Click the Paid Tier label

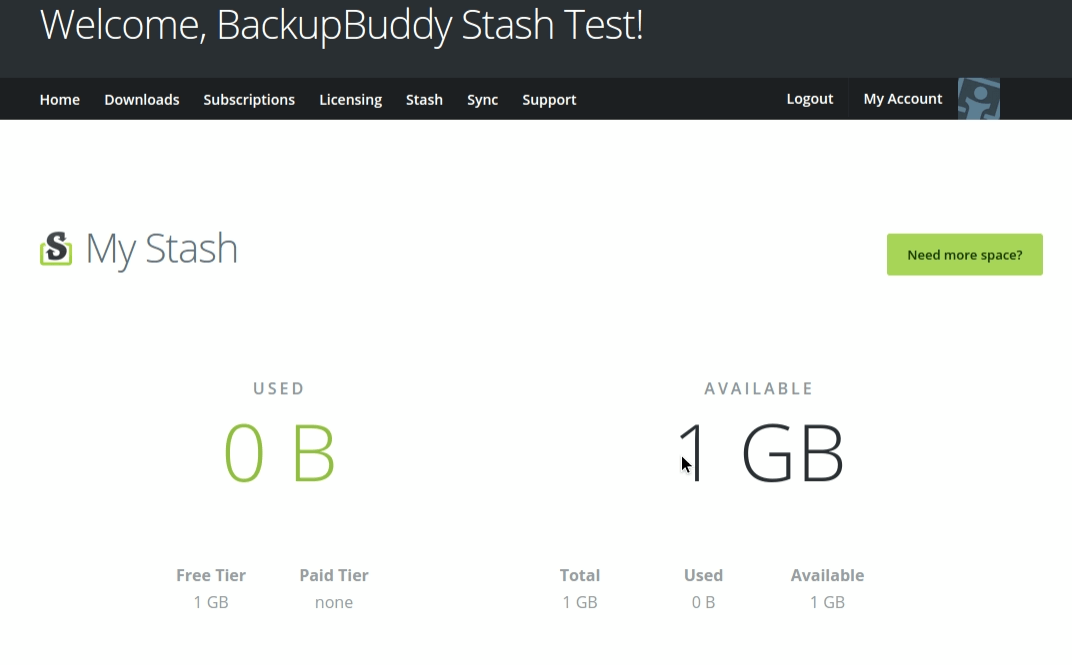334,575
